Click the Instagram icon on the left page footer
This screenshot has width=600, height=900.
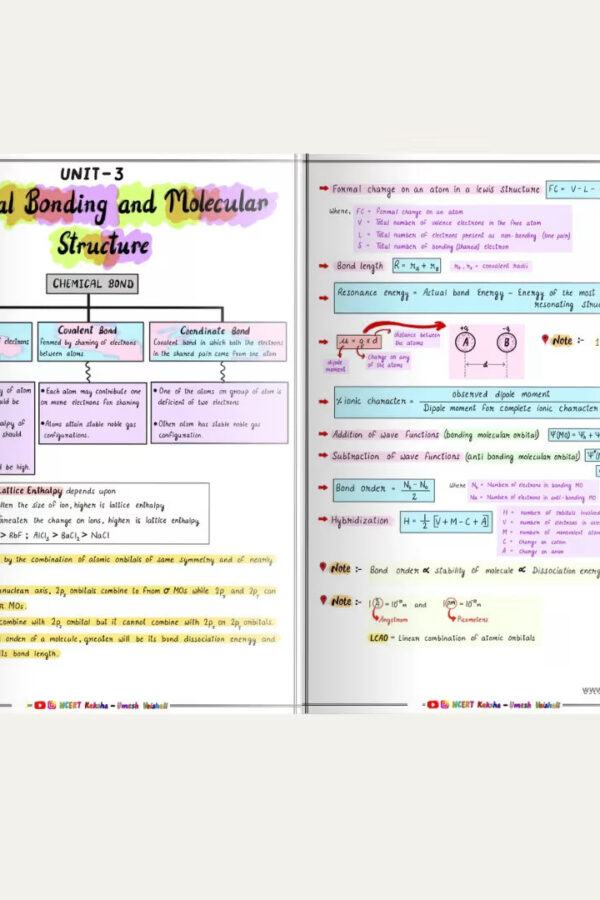52,705
